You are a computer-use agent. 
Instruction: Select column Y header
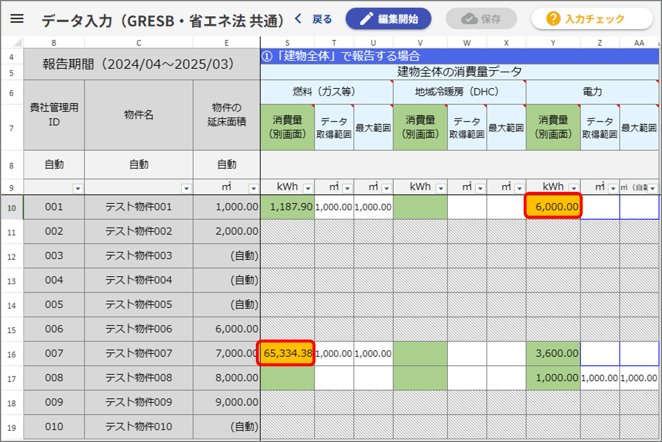(x=553, y=43)
